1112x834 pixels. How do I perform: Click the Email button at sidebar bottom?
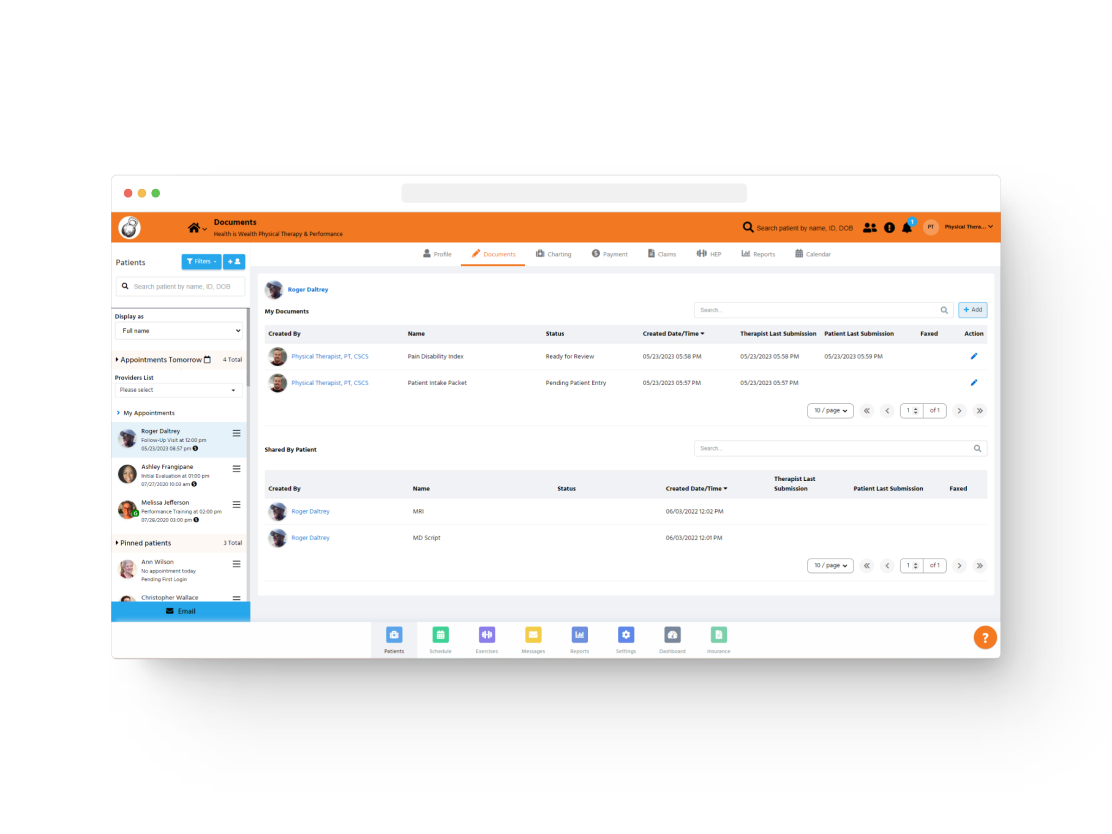[x=180, y=611]
